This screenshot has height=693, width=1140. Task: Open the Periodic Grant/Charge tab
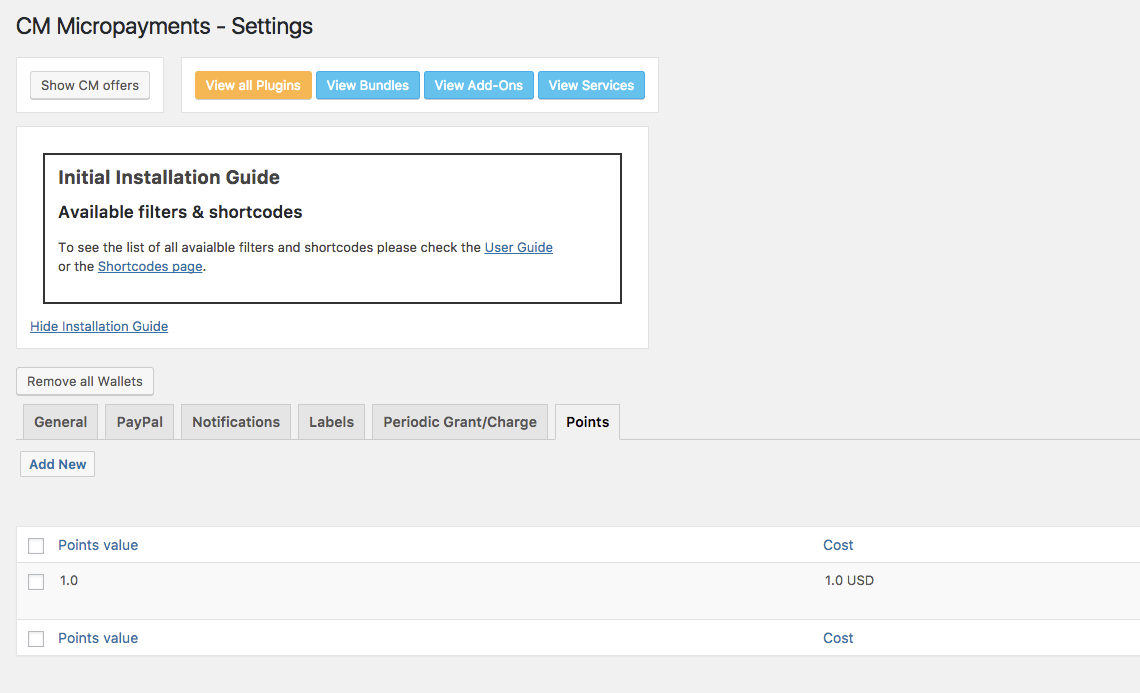pyautogui.click(x=460, y=422)
